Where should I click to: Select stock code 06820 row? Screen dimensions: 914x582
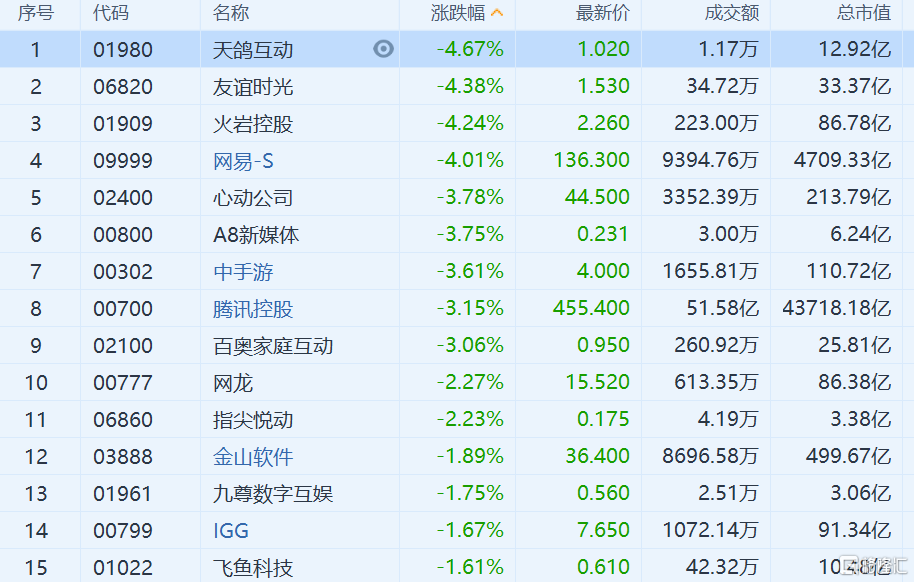123,87
